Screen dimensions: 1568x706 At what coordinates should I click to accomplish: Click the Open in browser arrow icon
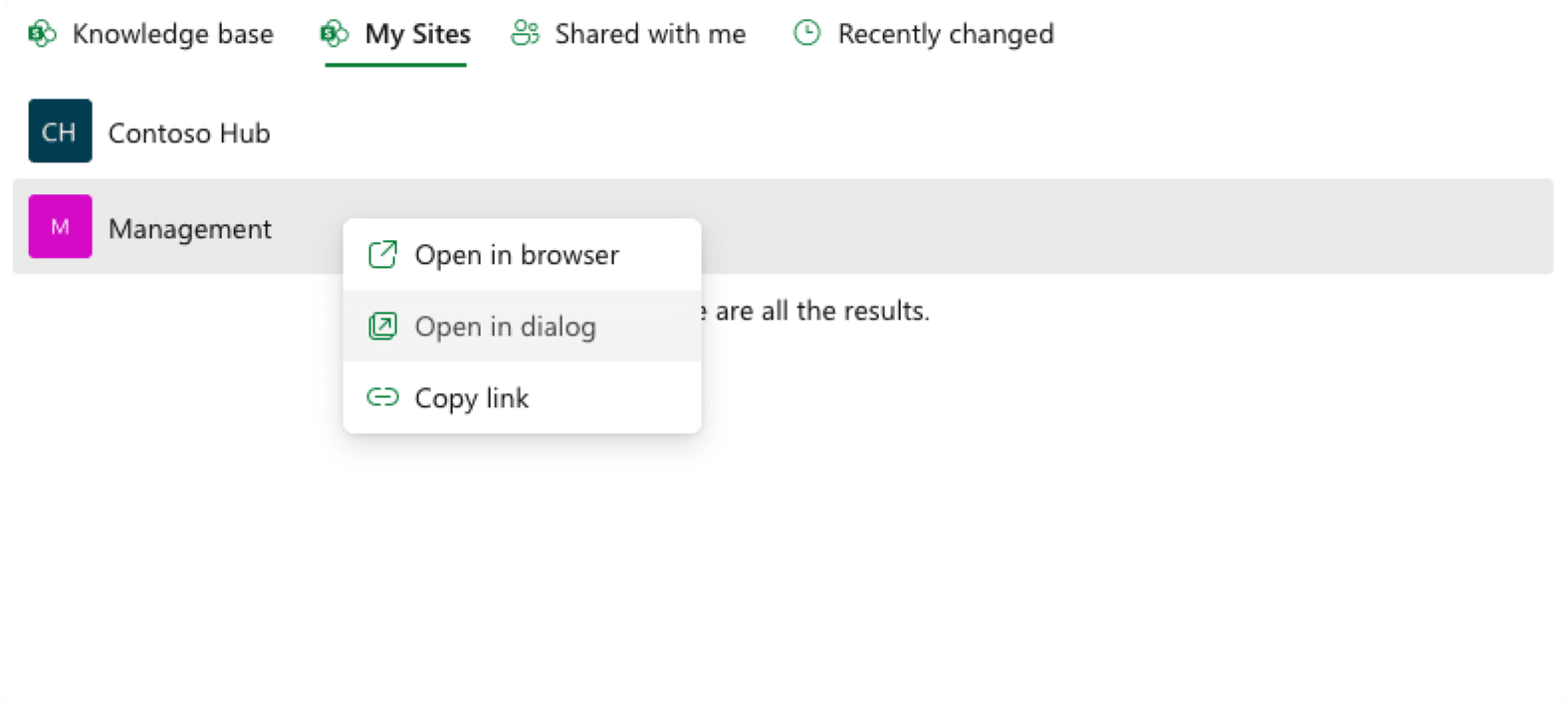[382, 255]
